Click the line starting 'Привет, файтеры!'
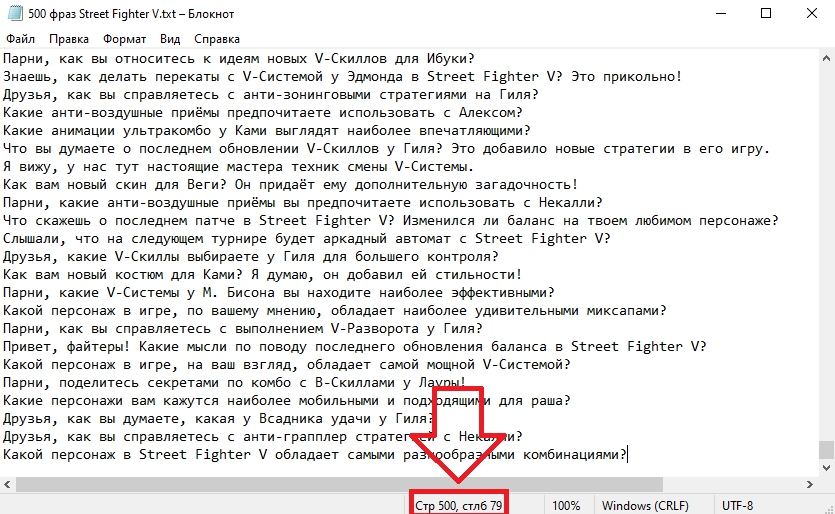Viewport: 835px width, 514px height. click(355, 347)
